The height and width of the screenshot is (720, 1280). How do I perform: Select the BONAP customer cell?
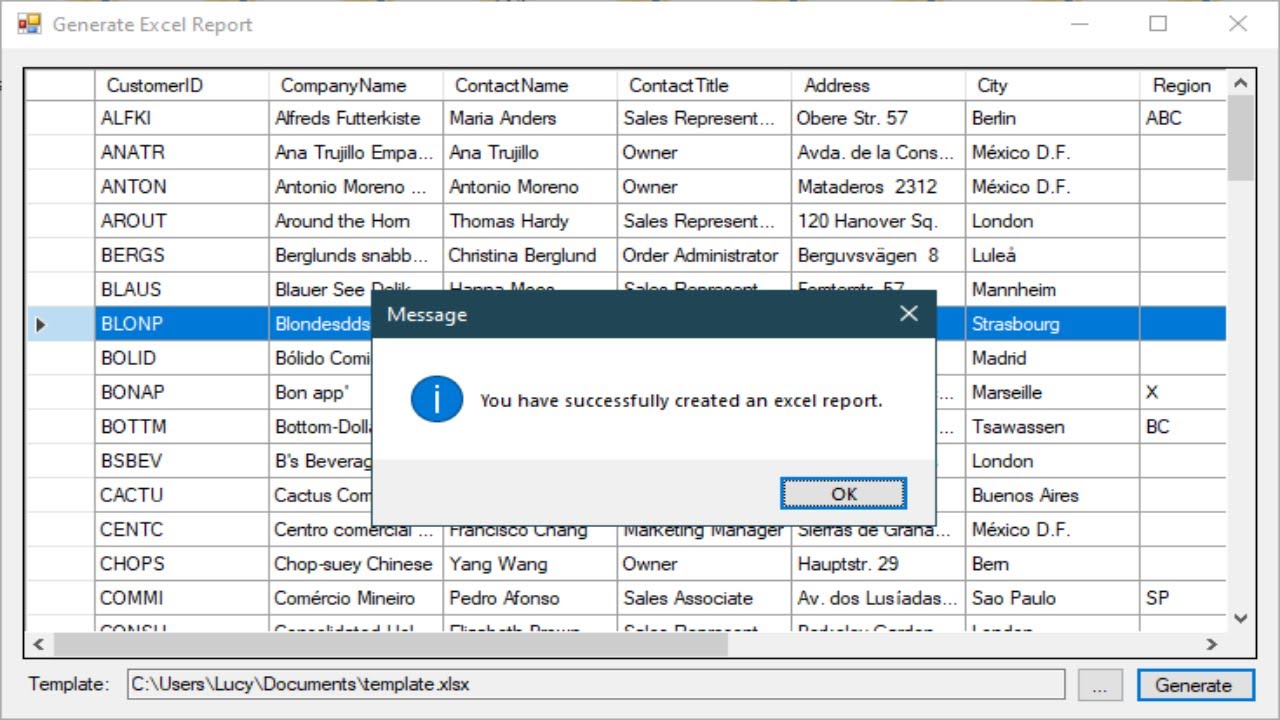pos(181,392)
